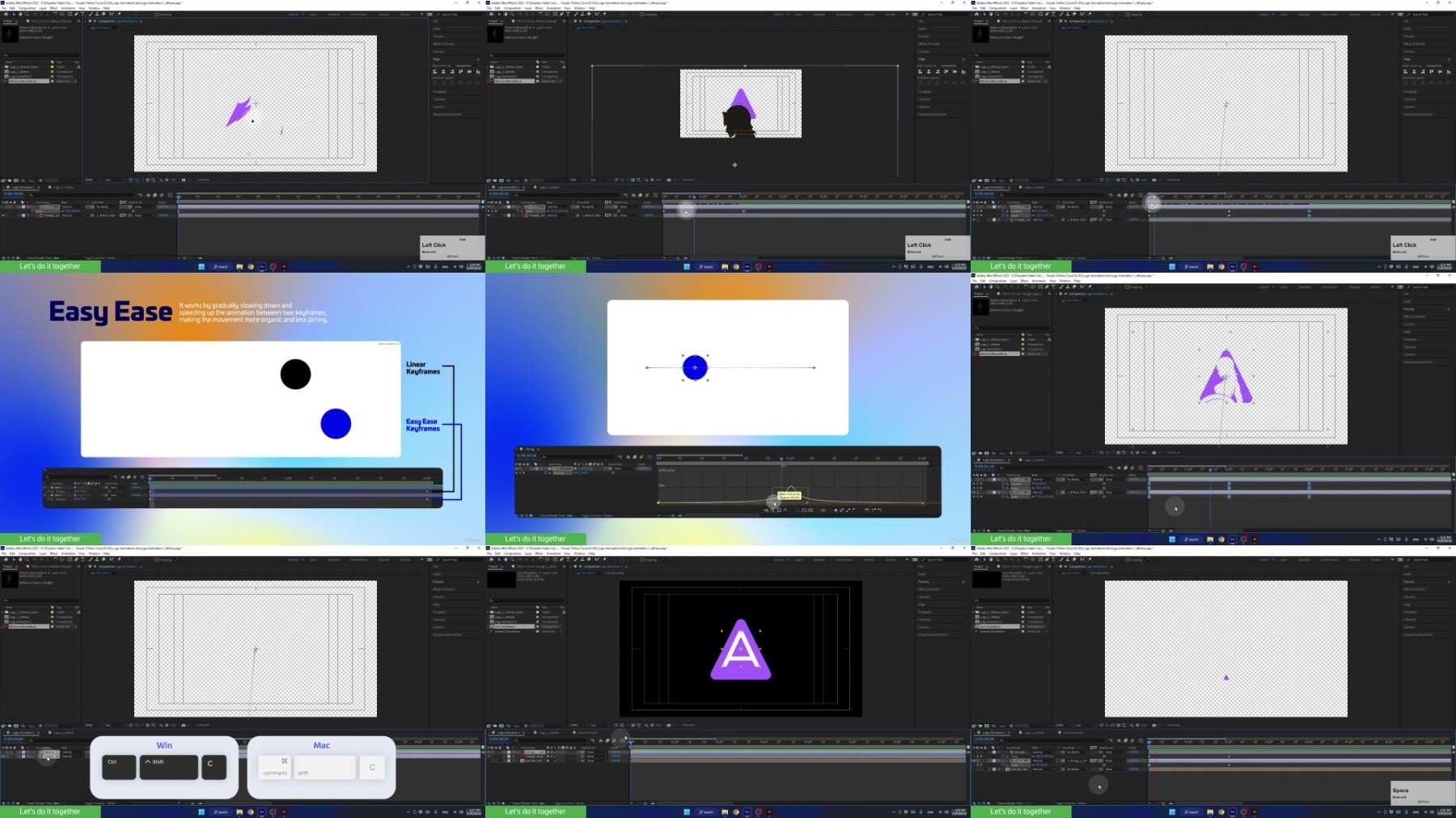Click timeline zoom slider below feather frame timeline
Viewport: 1456px width, 818px height.
point(188,258)
